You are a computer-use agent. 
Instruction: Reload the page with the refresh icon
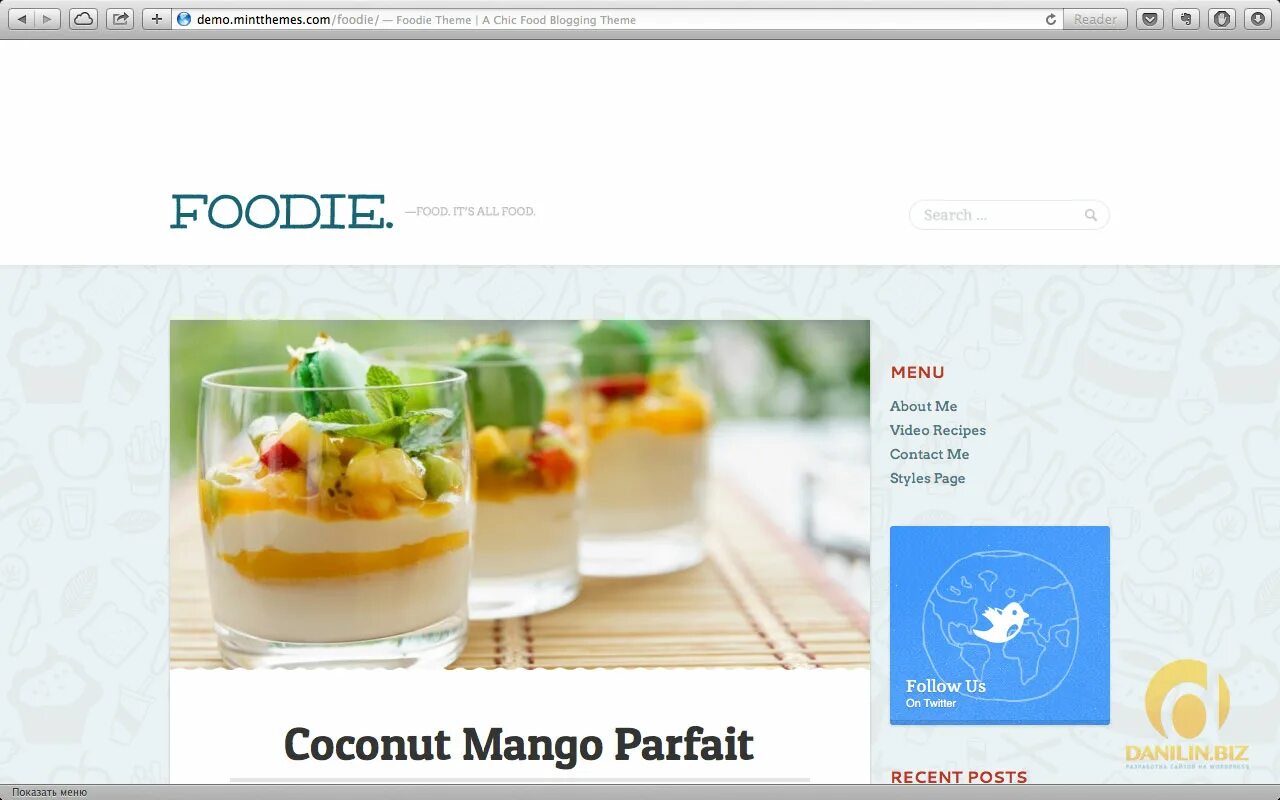point(1050,19)
